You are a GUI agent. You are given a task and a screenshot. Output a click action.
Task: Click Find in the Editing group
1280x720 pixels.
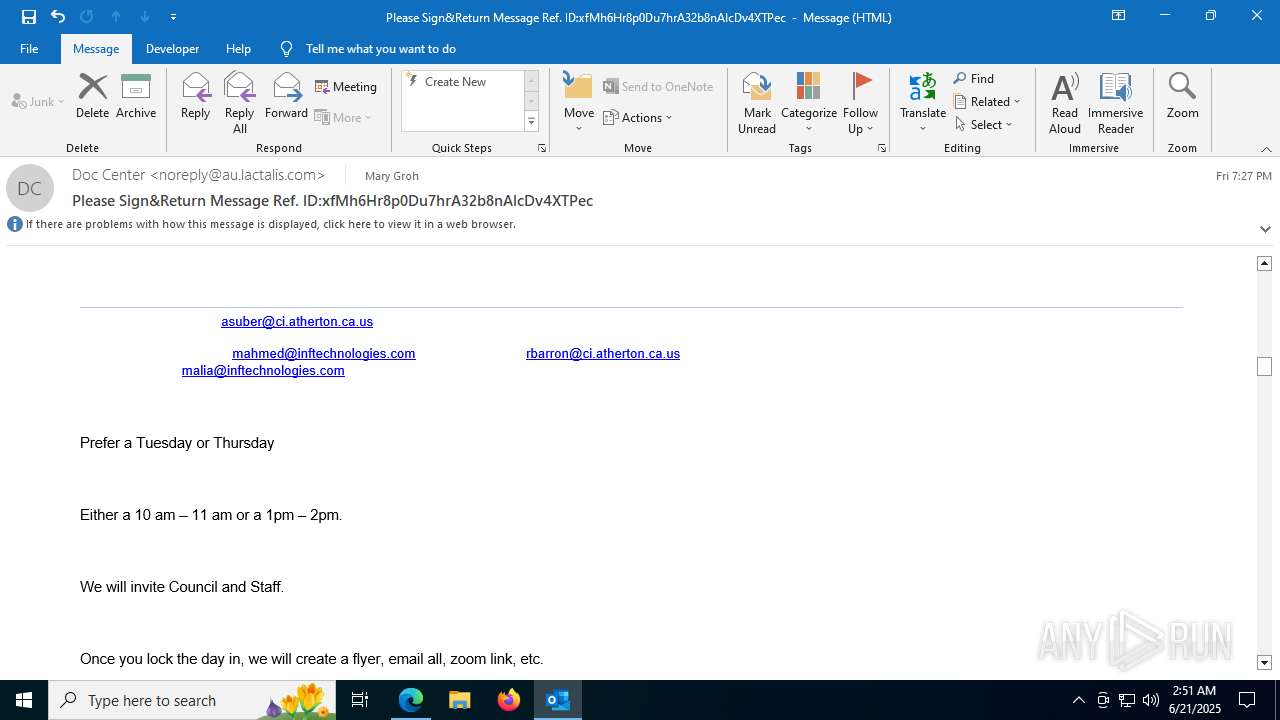click(974, 79)
